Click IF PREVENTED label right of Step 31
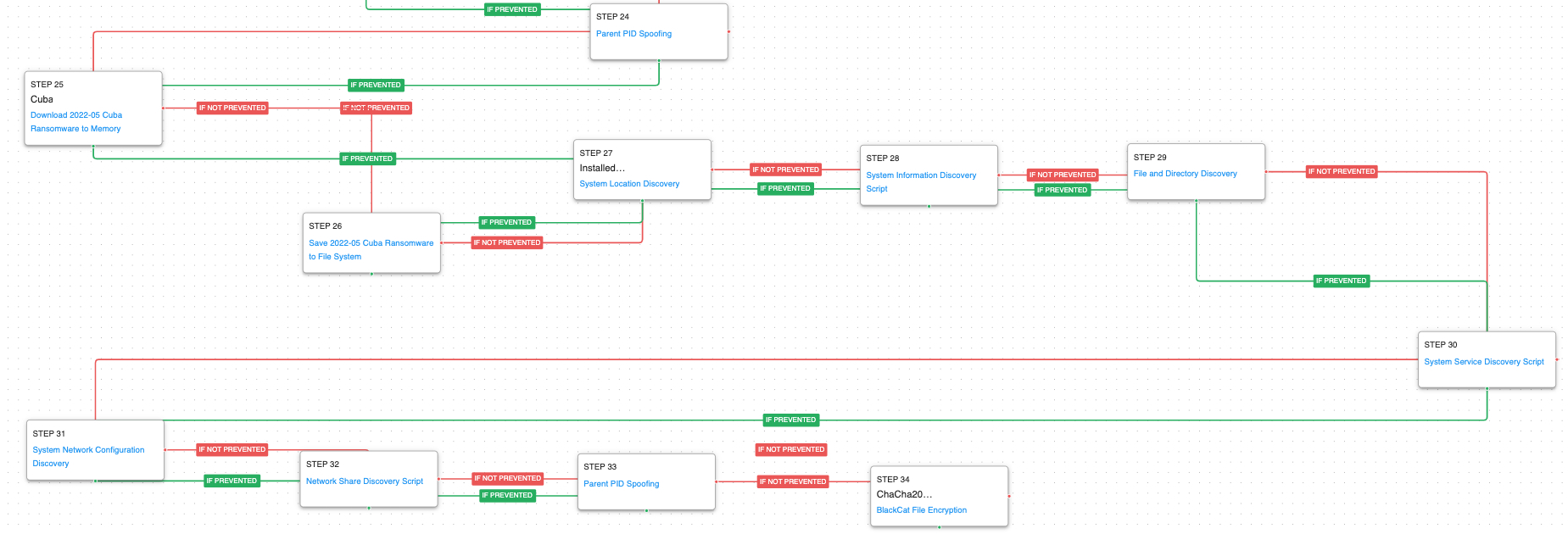1568x534 pixels. pyautogui.click(x=232, y=481)
